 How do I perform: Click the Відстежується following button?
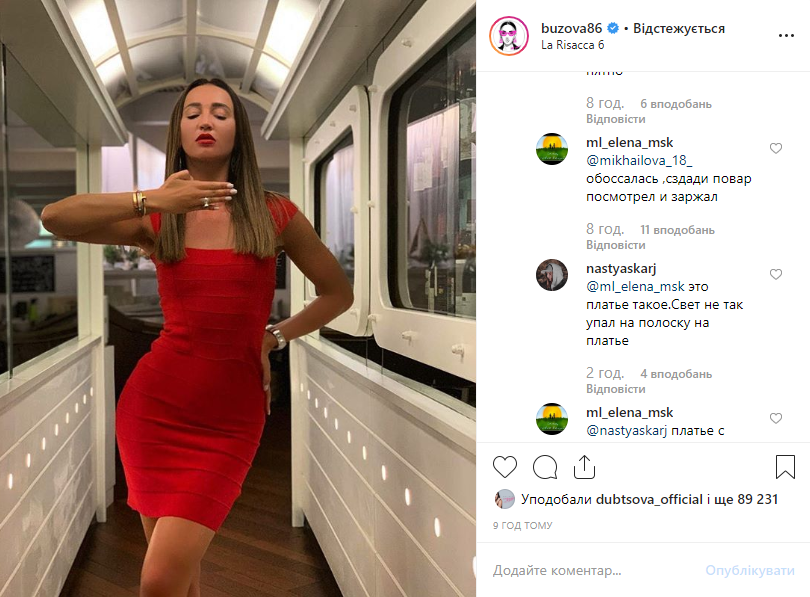pyautogui.click(x=679, y=28)
